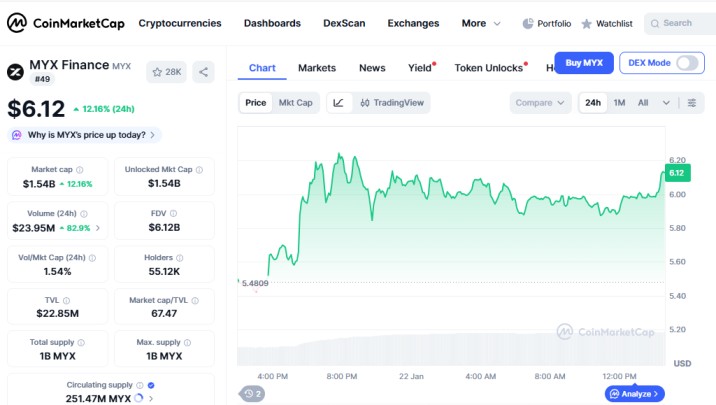This screenshot has width=716, height=405.
Task: Open the Compare dropdown
Action: click(x=540, y=103)
